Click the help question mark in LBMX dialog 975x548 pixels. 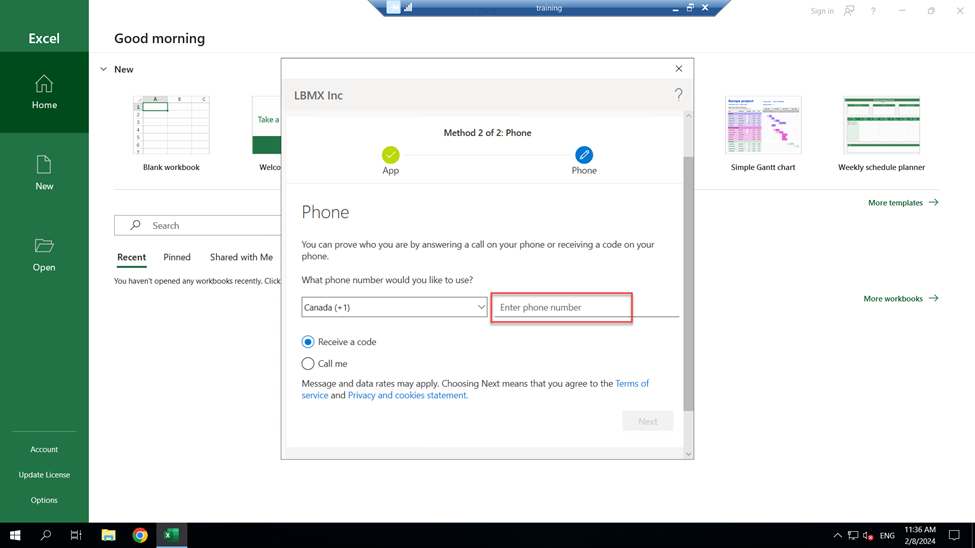pyautogui.click(x=678, y=95)
